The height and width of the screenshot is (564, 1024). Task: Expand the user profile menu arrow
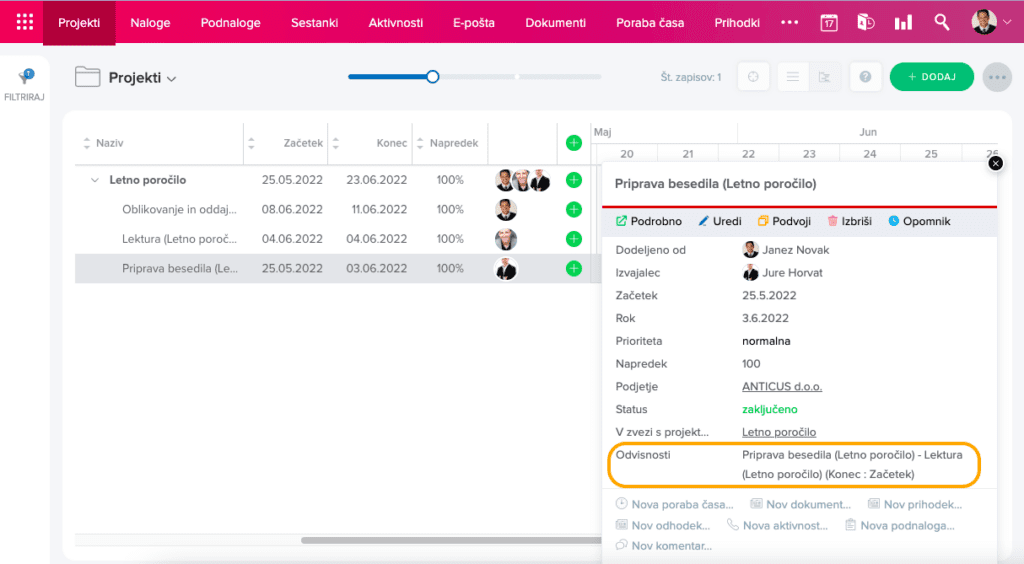1006,22
